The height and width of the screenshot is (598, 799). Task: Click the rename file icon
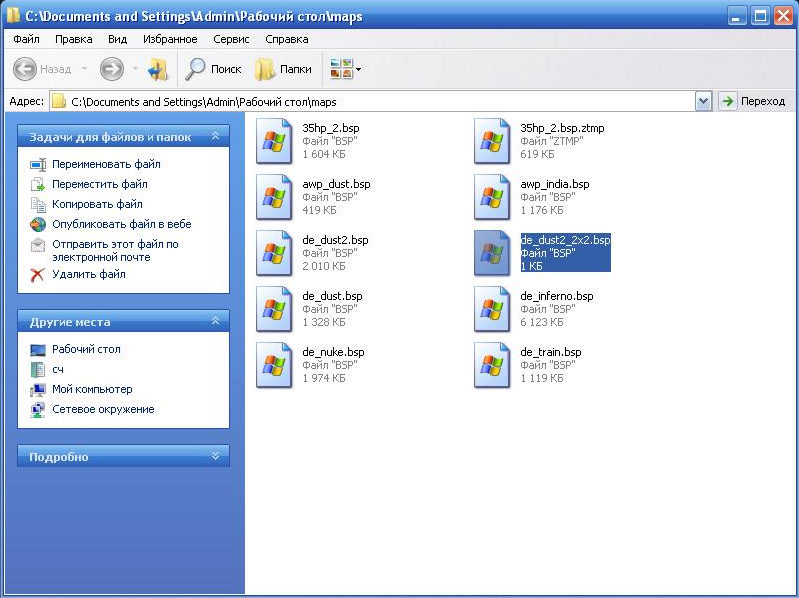(x=38, y=165)
